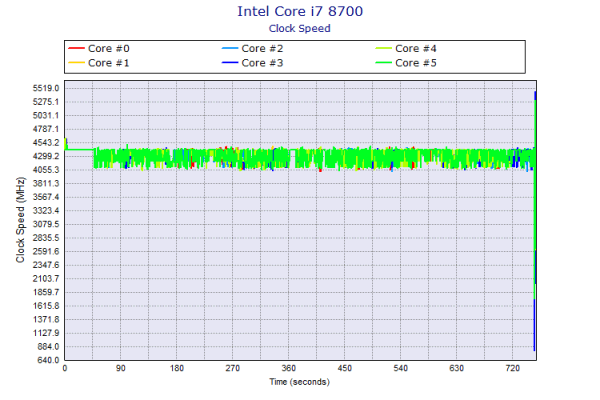Image resolution: width=600 pixels, height=400 pixels.
Task: Click the 1127.9 y-axis value
Action: [x=46, y=333]
